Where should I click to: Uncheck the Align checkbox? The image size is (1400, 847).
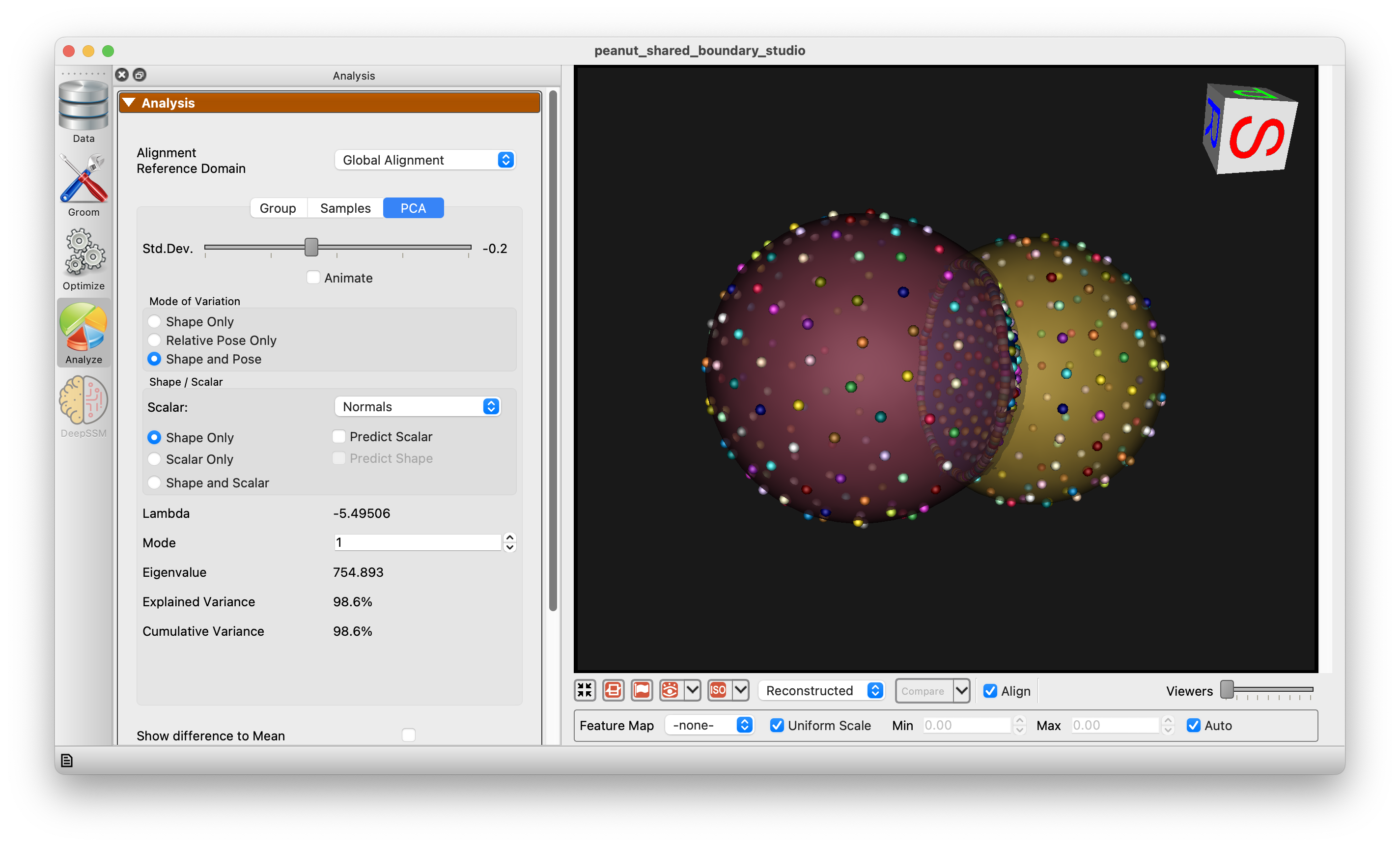(x=990, y=691)
